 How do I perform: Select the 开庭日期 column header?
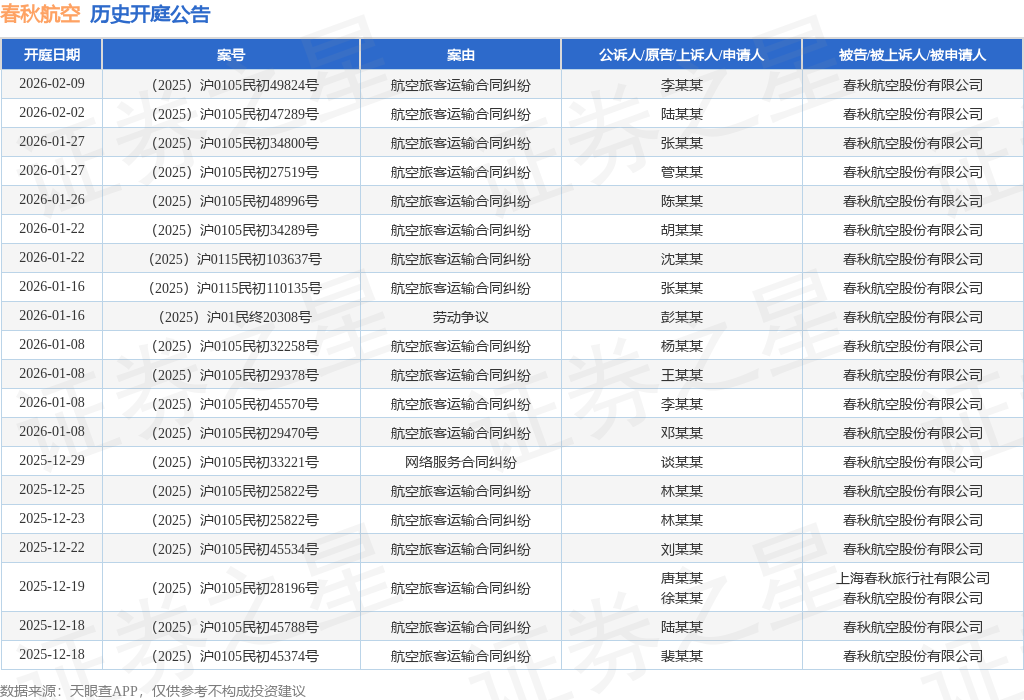pyautogui.click(x=52, y=55)
